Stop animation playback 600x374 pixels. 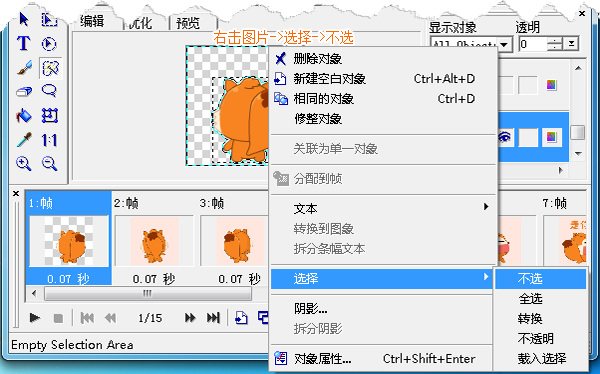click(58, 318)
